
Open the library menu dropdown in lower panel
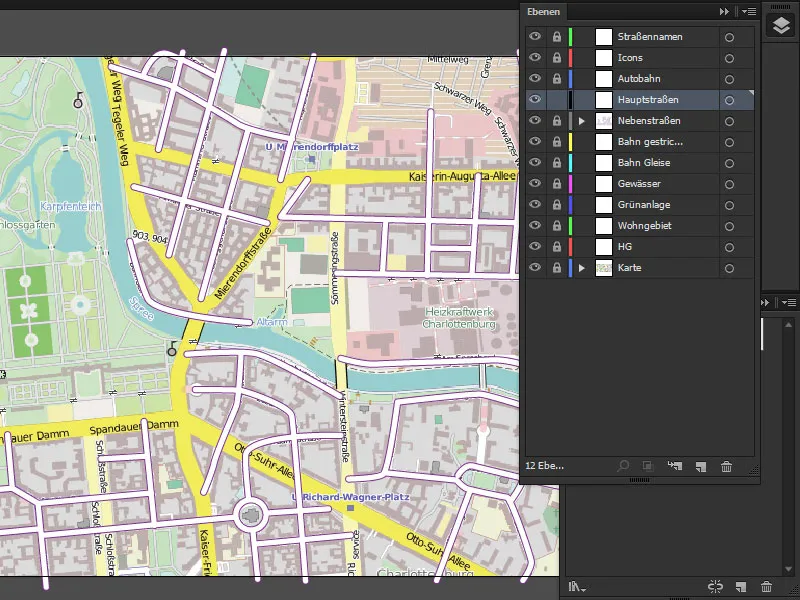(x=577, y=587)
